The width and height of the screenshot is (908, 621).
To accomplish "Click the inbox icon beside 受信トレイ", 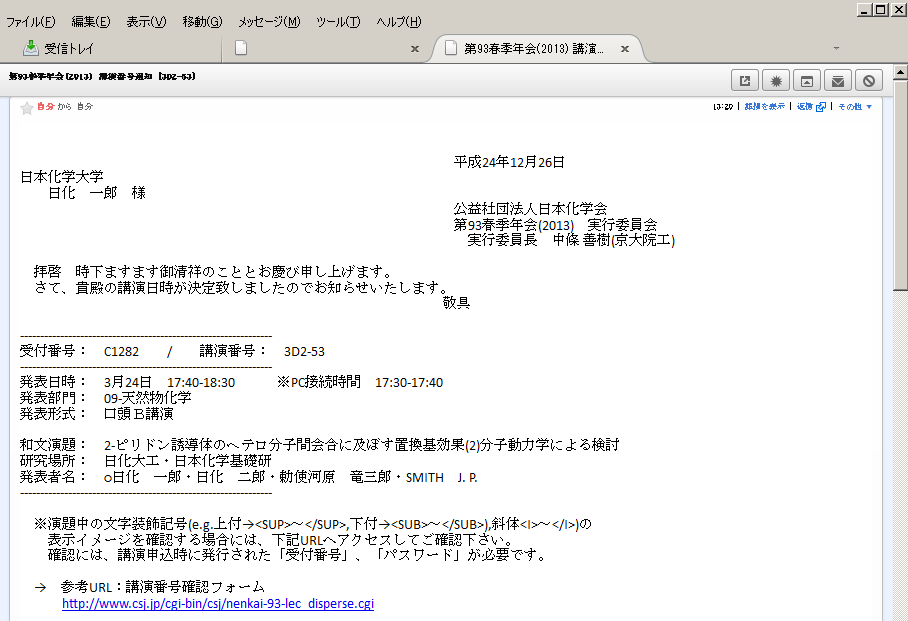I will point(31,47).
